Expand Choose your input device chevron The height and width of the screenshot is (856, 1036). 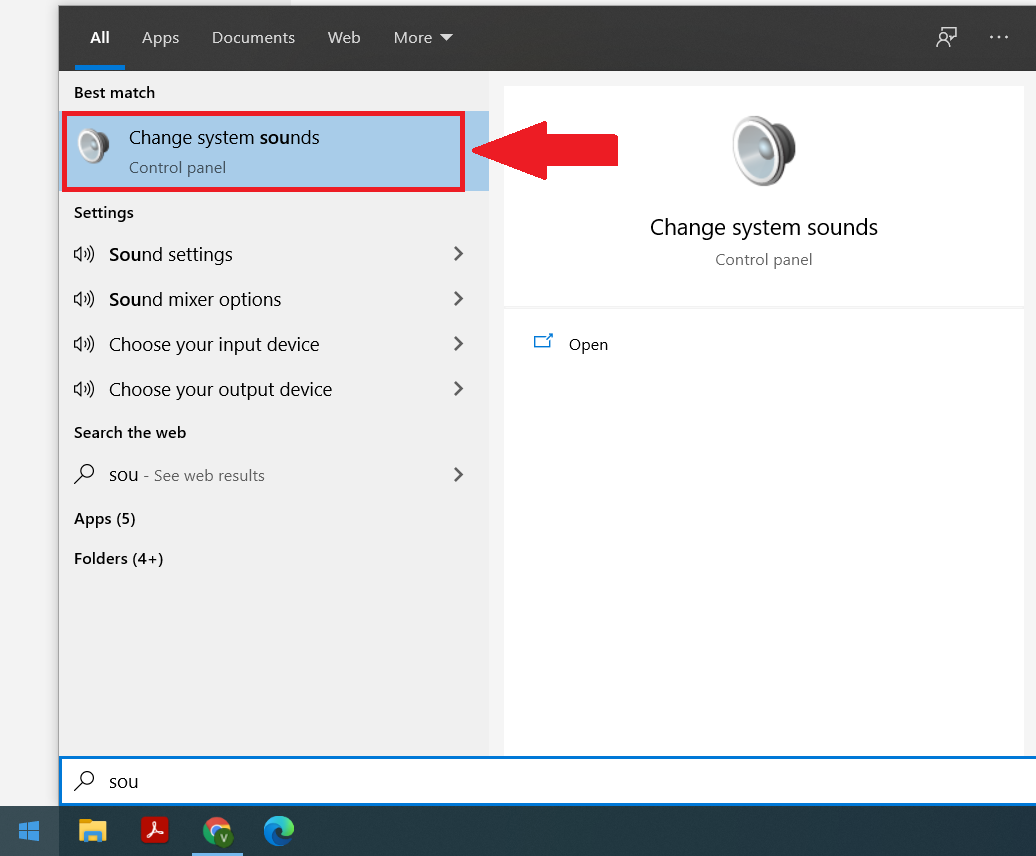coord(458,343)
